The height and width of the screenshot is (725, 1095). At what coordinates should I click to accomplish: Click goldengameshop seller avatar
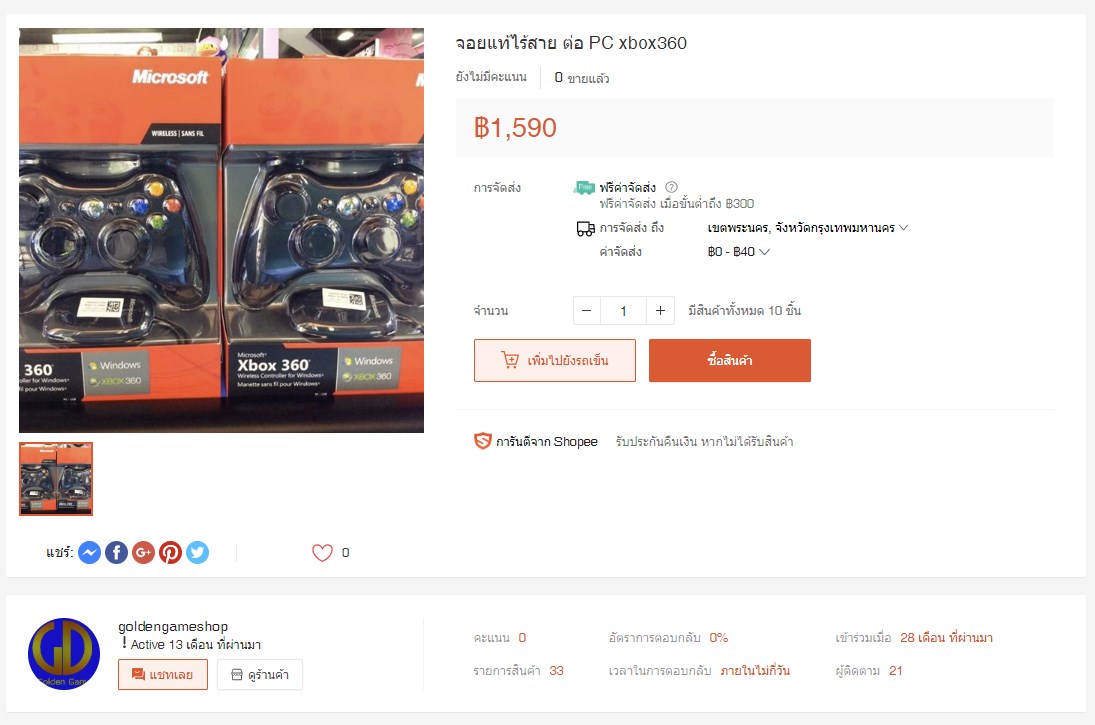64,654
